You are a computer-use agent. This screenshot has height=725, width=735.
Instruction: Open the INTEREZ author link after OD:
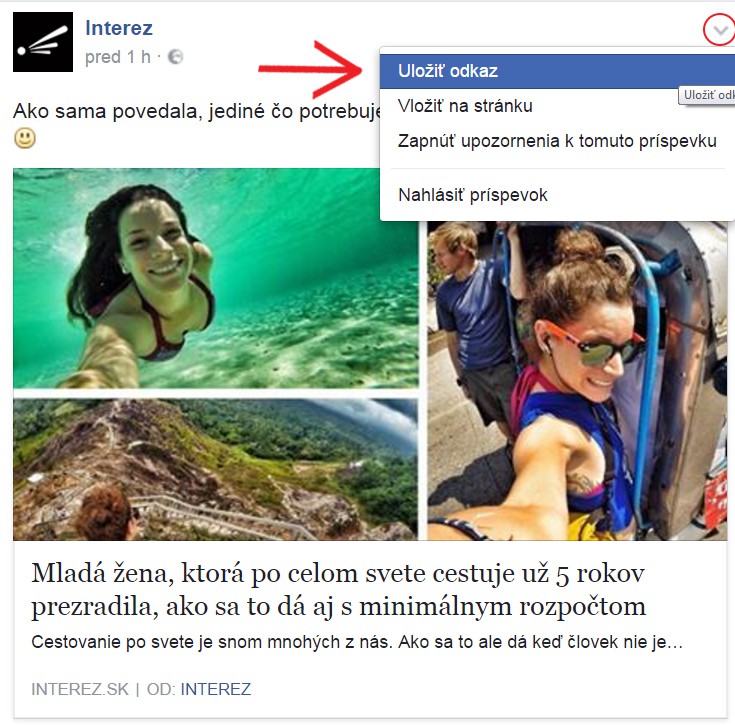tap(216, 689)
